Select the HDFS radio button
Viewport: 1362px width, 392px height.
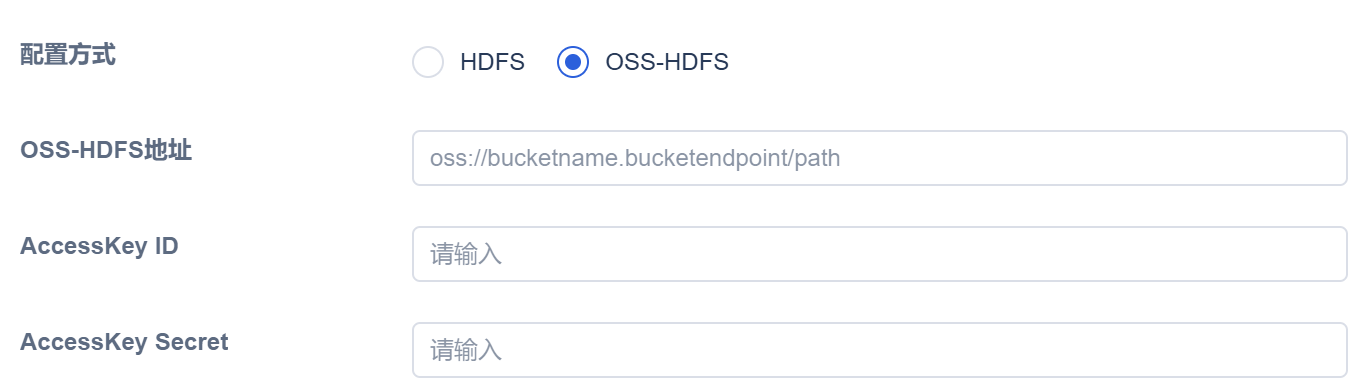pos(428,62)
